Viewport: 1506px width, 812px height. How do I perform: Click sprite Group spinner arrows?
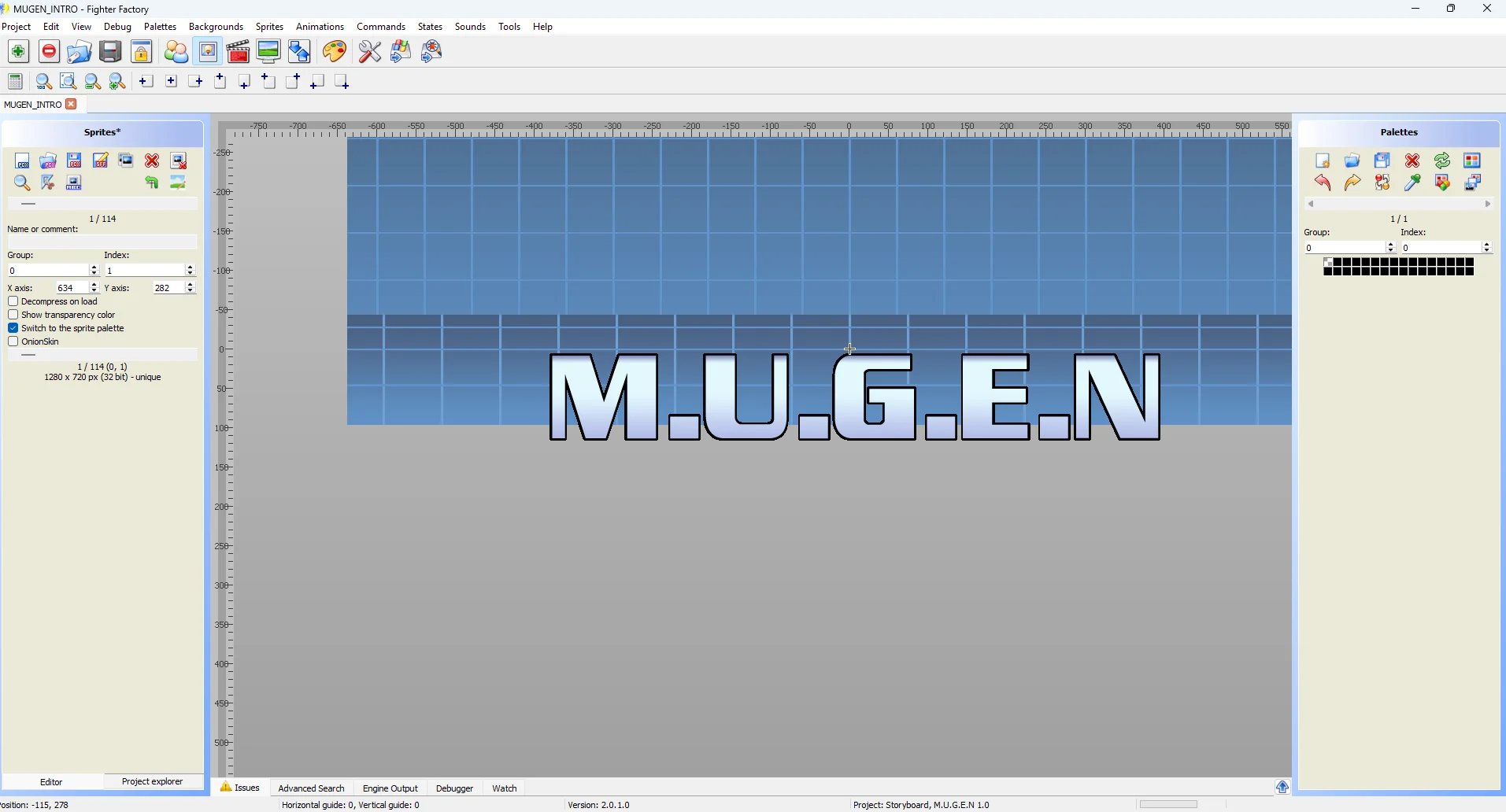tap(94, 271)
